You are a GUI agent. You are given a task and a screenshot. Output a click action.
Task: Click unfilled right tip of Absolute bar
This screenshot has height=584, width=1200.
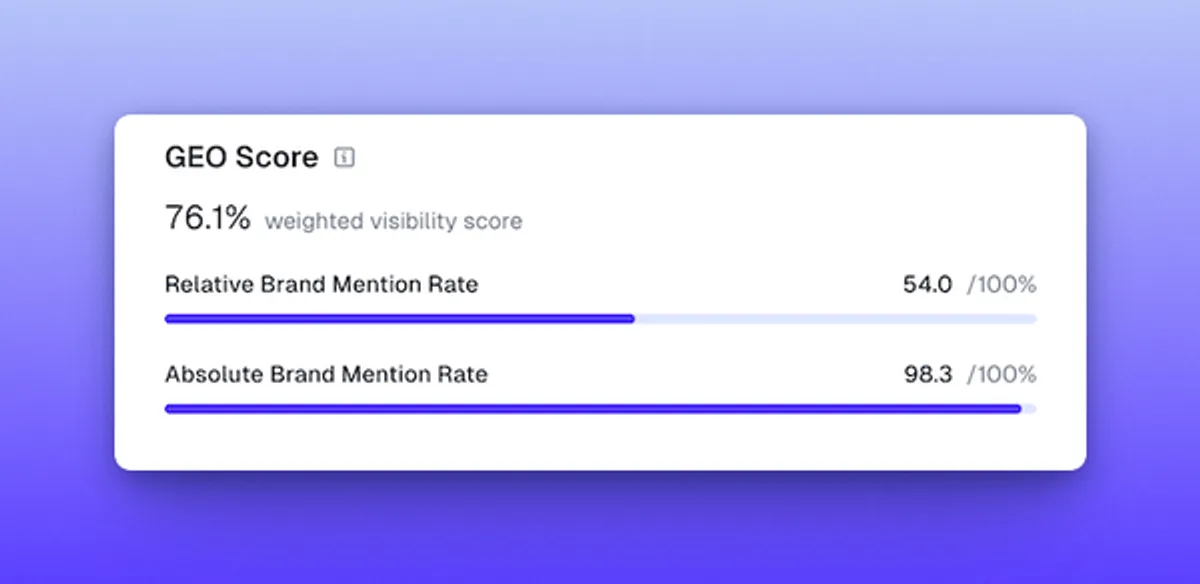[x=1030, y=409]
